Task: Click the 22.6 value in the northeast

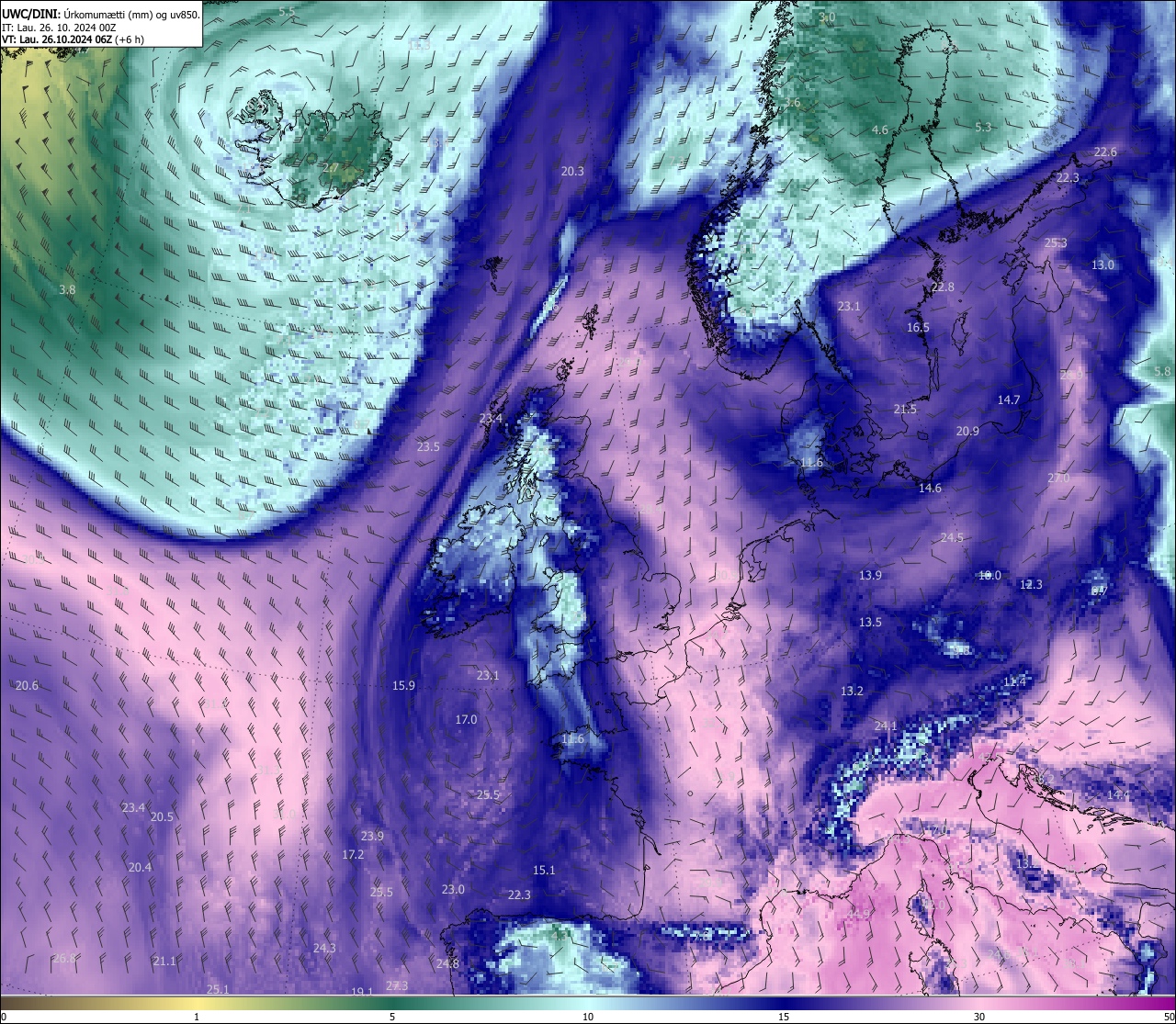Action: click(1105, 152)
